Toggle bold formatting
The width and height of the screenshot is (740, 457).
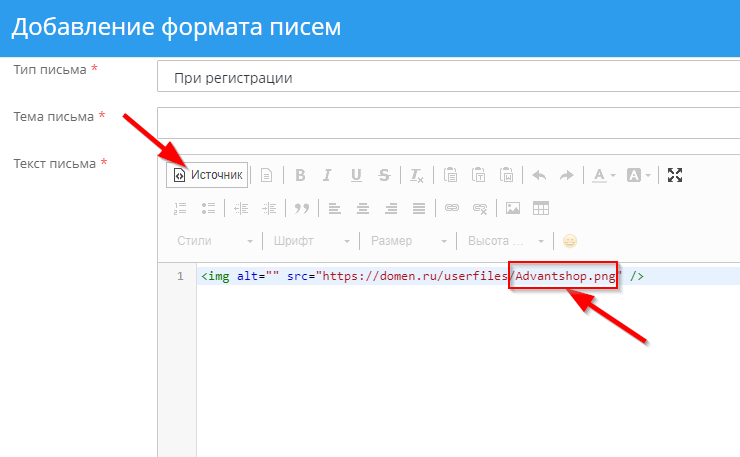coord(299,175)
